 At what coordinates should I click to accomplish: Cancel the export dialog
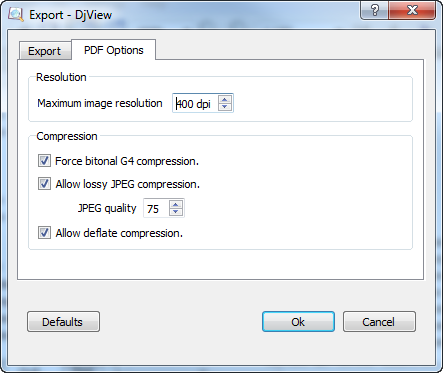coord(379,322)
